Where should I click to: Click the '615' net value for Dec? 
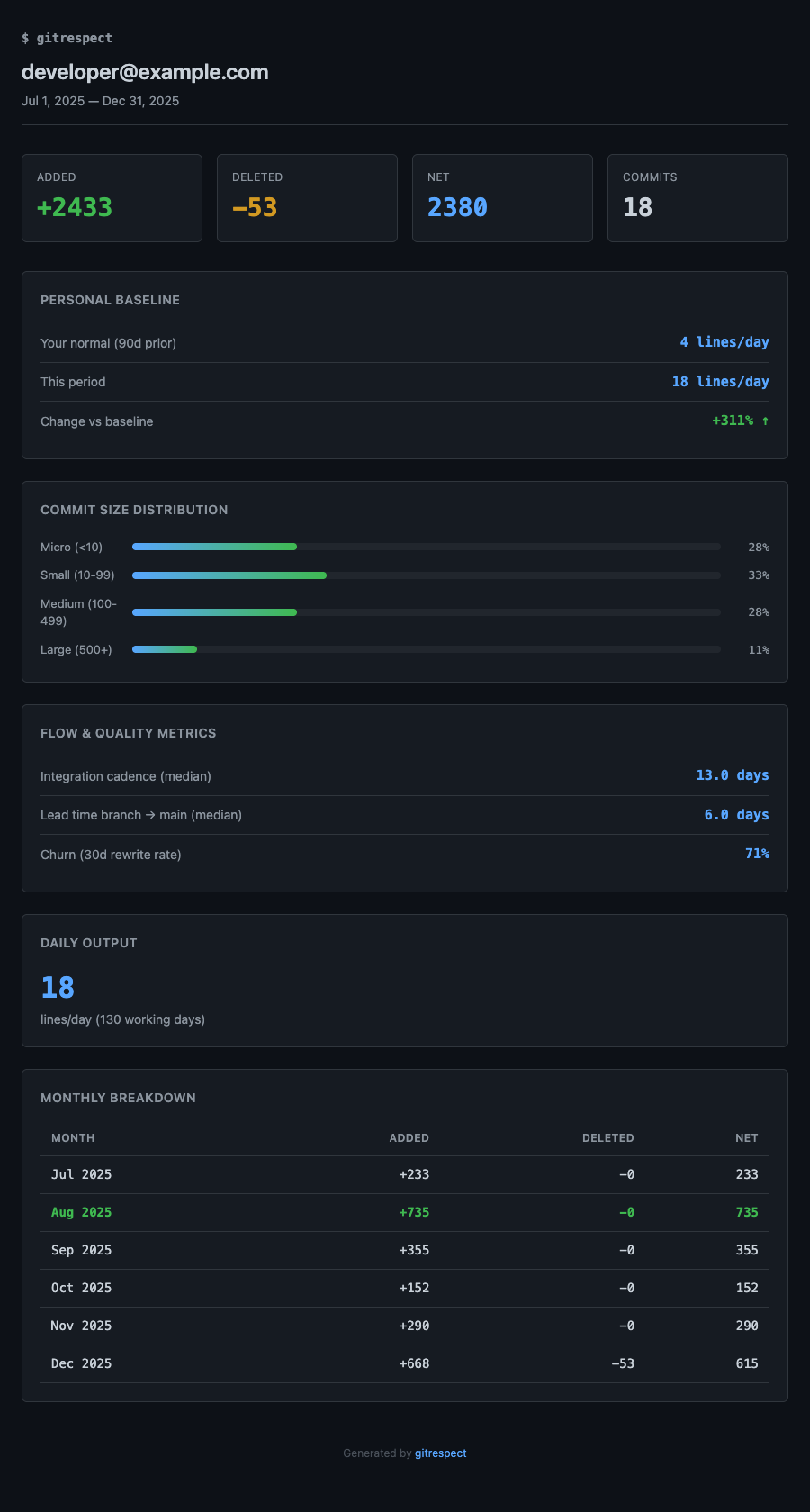[x=747, y=1363]
